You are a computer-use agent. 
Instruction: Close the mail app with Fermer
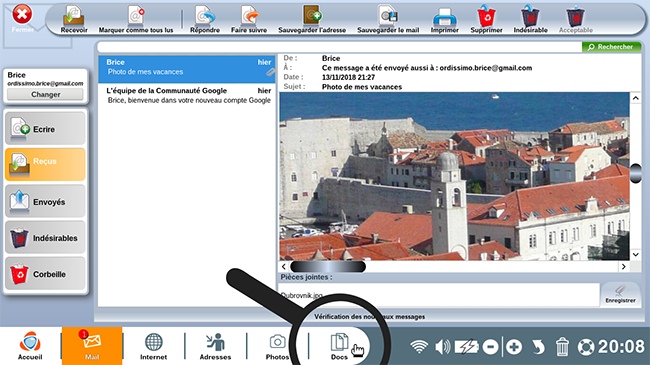tap(22, 19)
